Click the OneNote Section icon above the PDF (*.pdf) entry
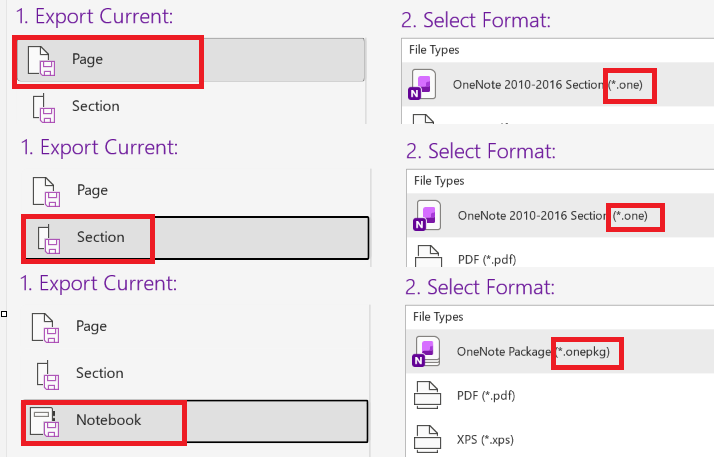Viewport: 714px width, 457px height. pos(427,216)
